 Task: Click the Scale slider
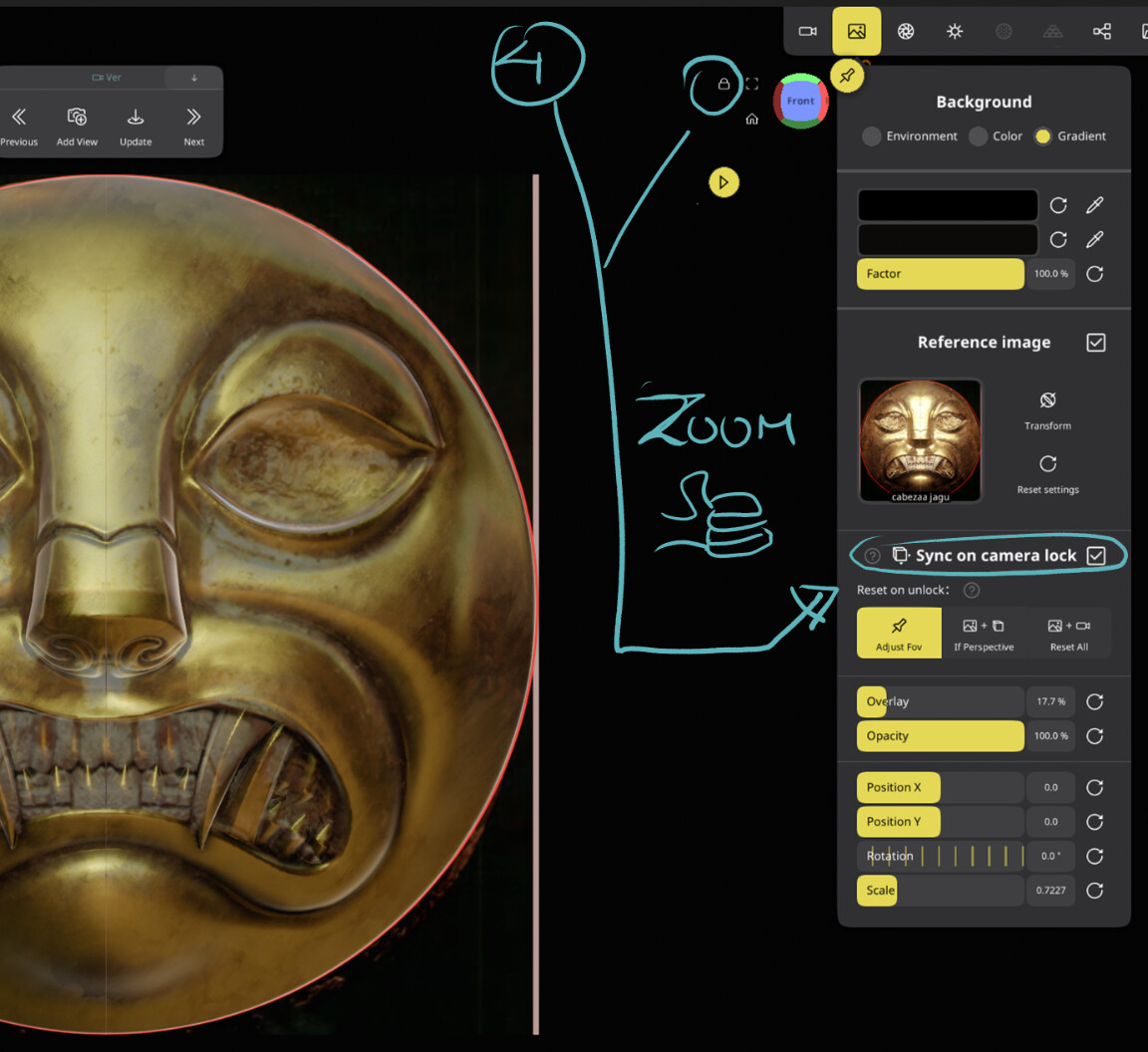[x=940, y=891]
